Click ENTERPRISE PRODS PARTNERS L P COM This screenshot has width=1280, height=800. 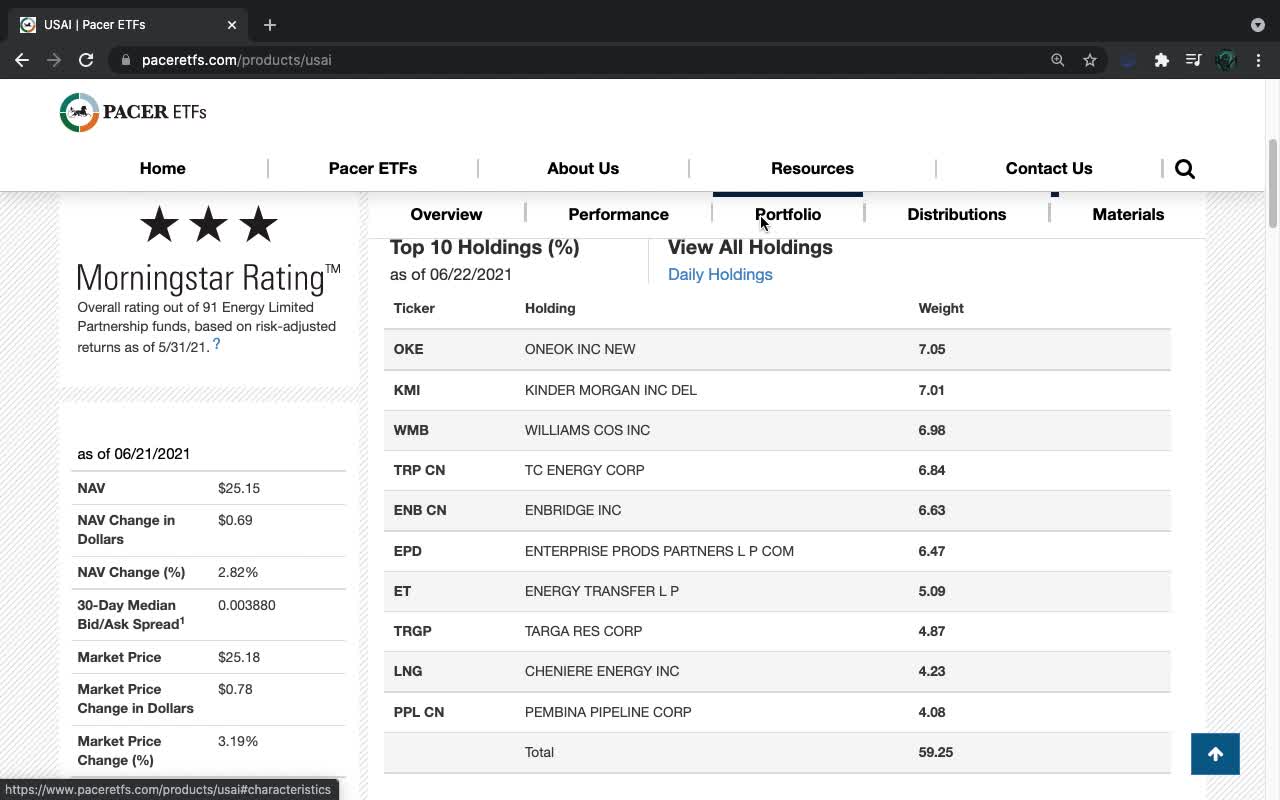[x=659, y=551]
